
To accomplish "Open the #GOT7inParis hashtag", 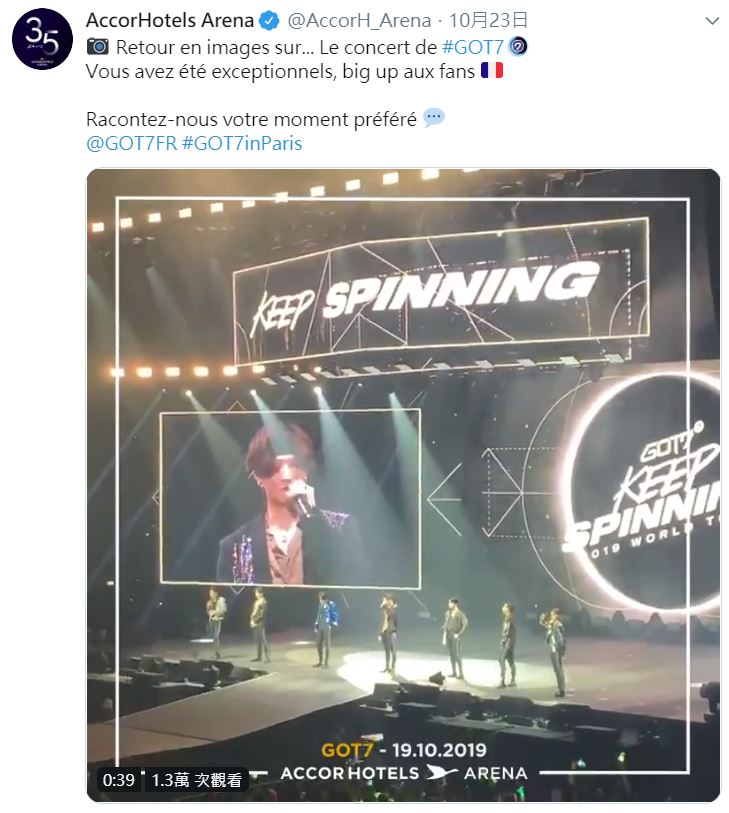I will coord(242,143).
